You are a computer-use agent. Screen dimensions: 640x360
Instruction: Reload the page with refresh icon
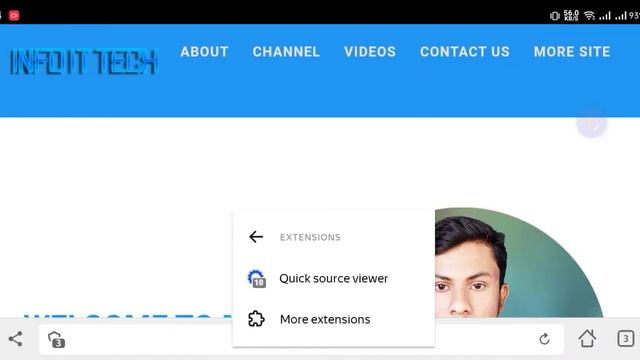tap(544, 339)
